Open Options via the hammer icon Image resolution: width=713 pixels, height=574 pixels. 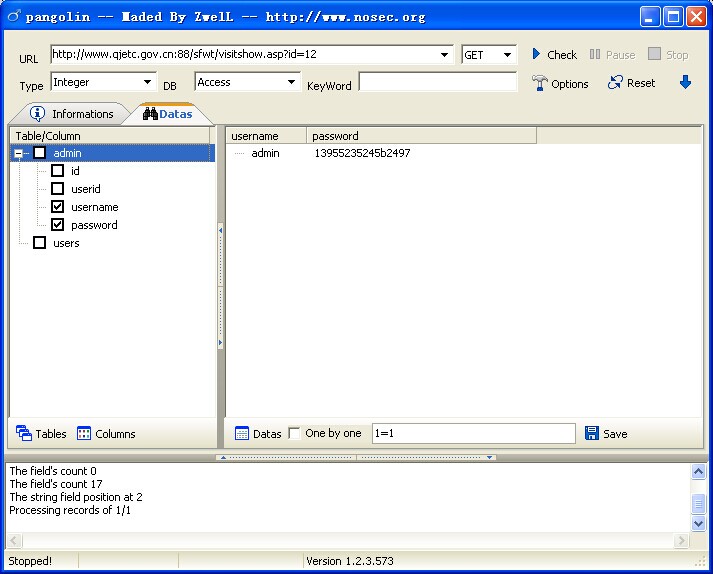[x=539, y=83]
